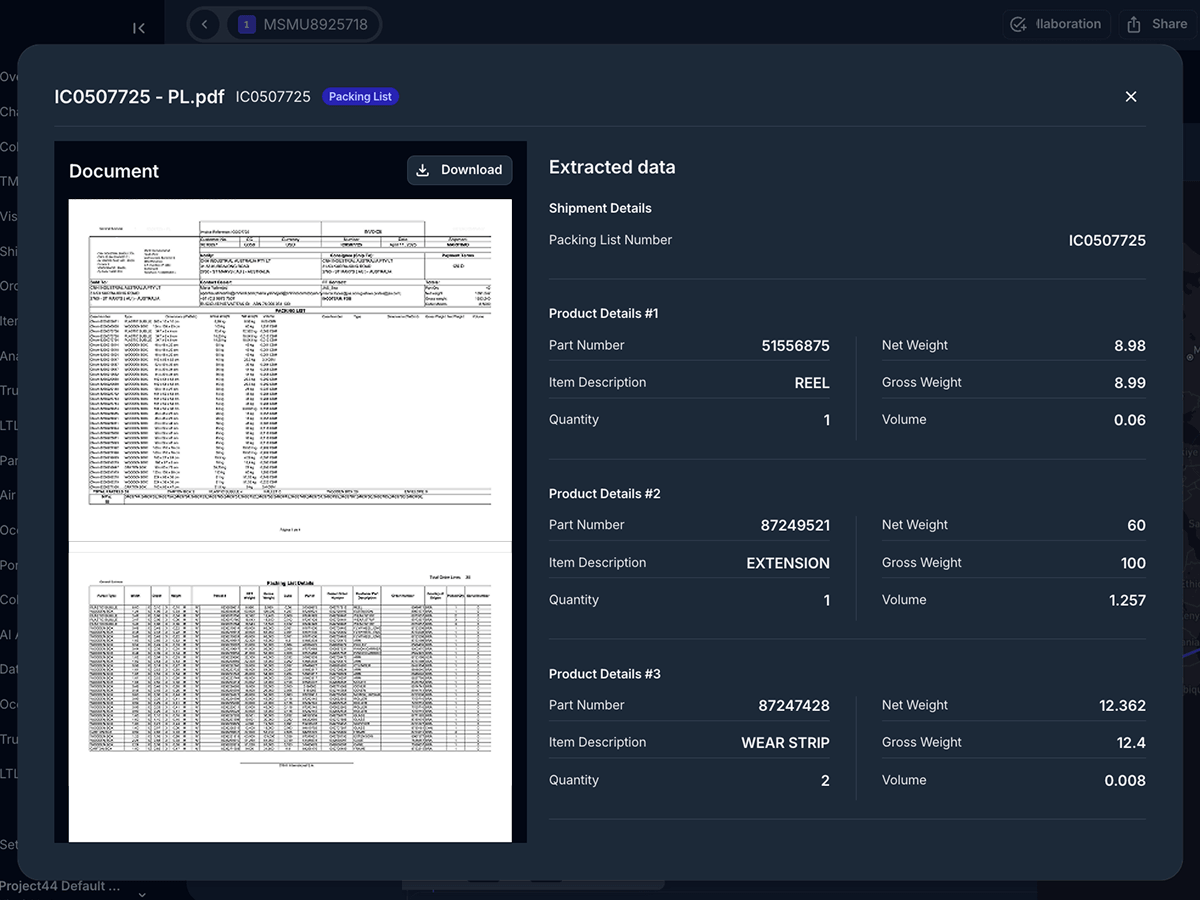
Task: Click the Product Details #2 heading
Action: click(x=605, y=493)
